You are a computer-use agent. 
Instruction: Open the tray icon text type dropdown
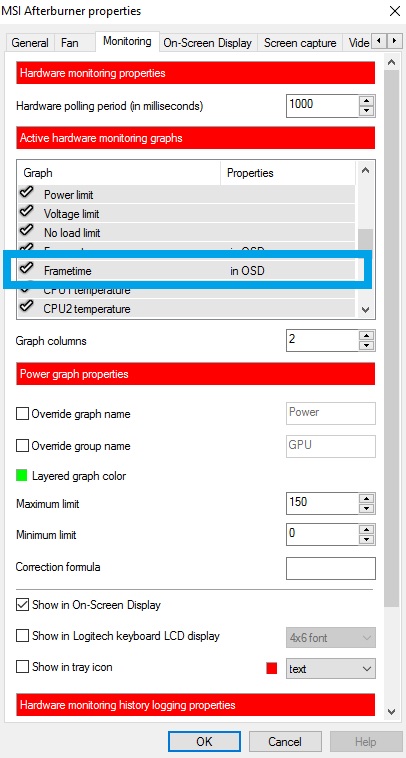(331, 669)
